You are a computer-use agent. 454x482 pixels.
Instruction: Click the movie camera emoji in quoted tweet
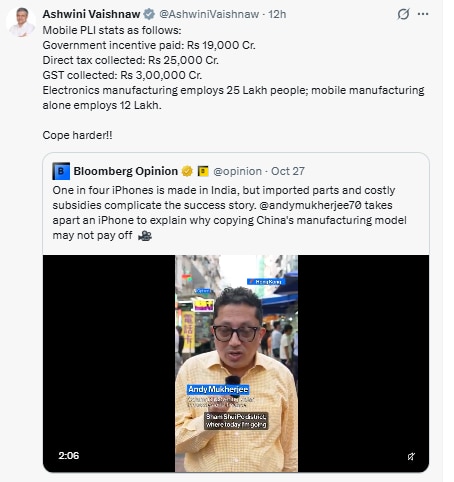click(145, 236)
